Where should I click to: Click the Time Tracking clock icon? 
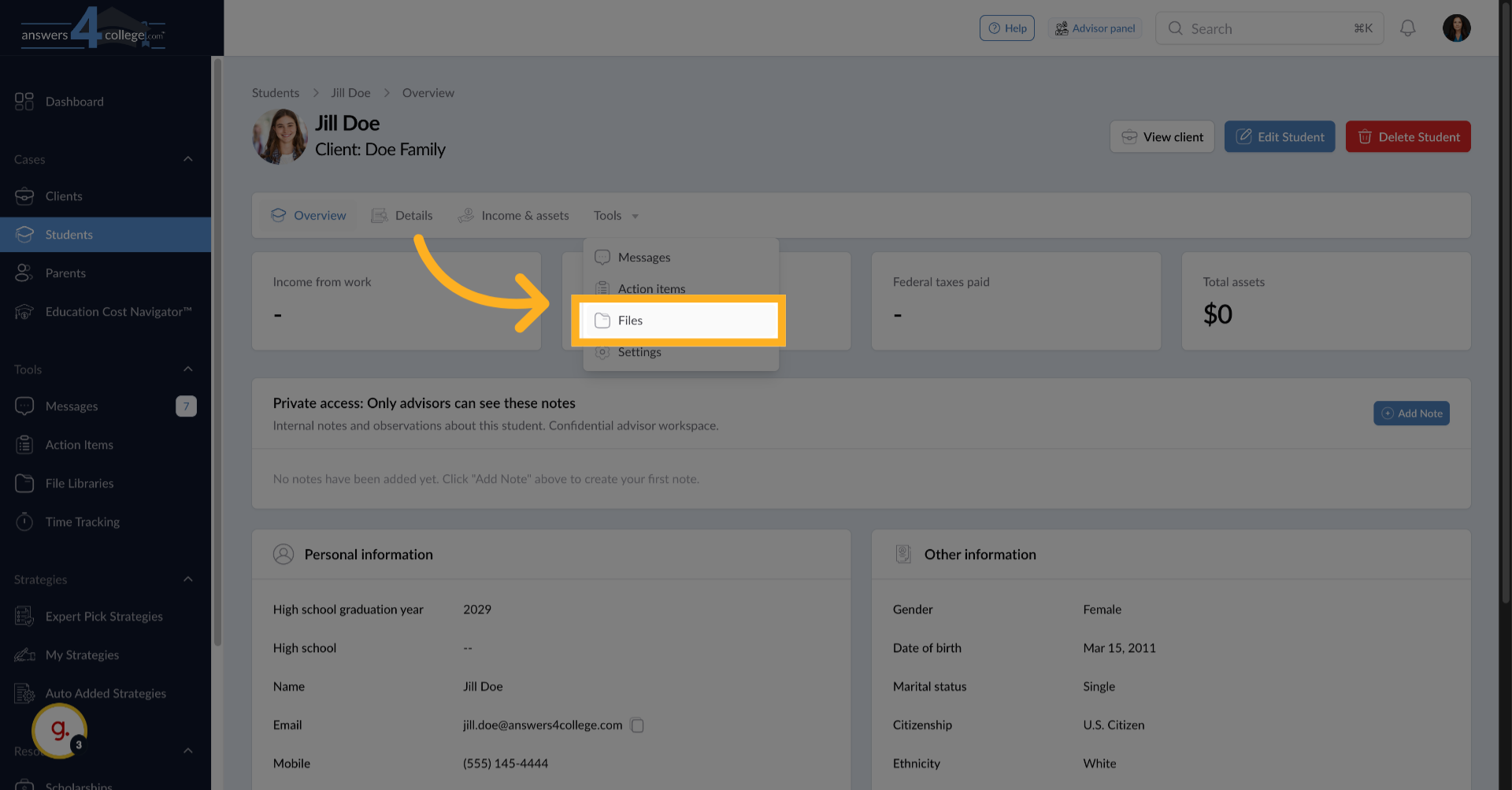(x=24, y=521)
